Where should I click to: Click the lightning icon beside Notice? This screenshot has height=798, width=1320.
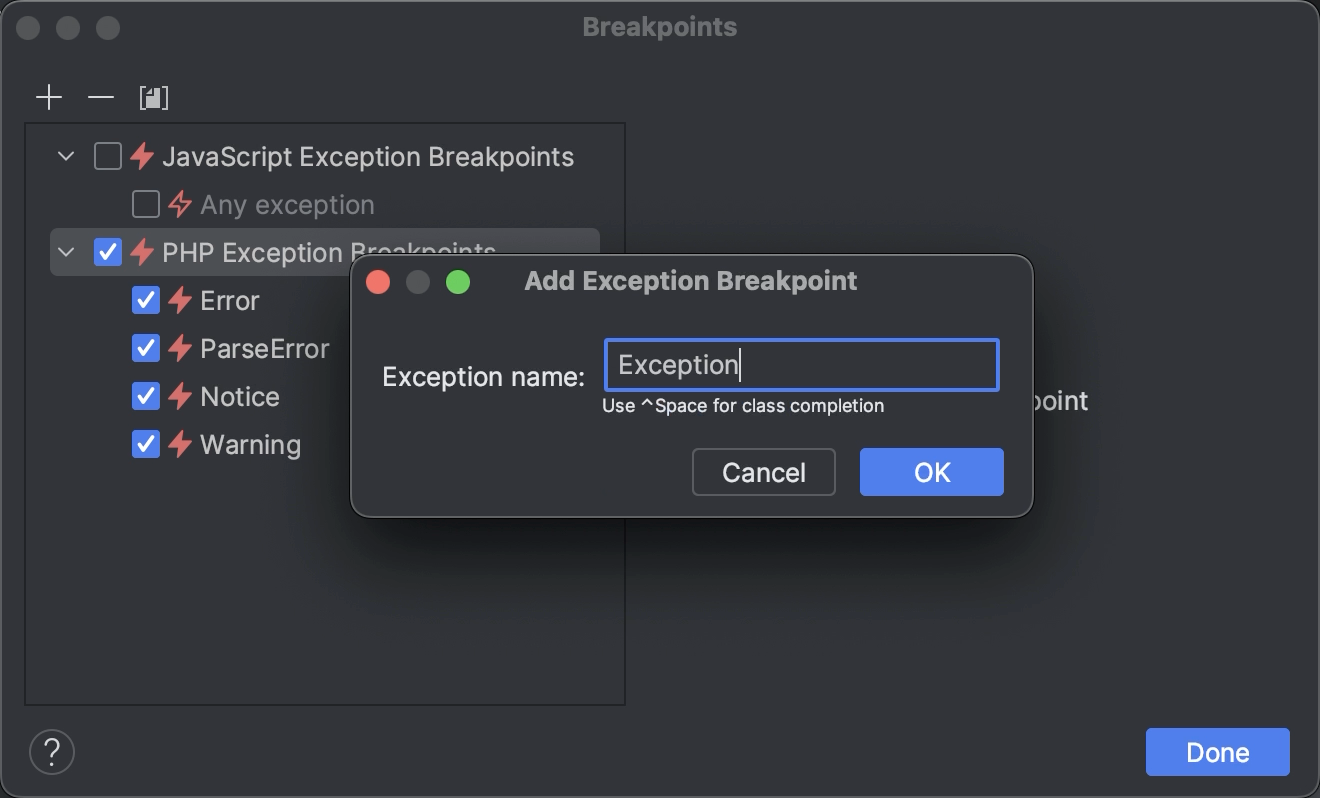point(180,397)
